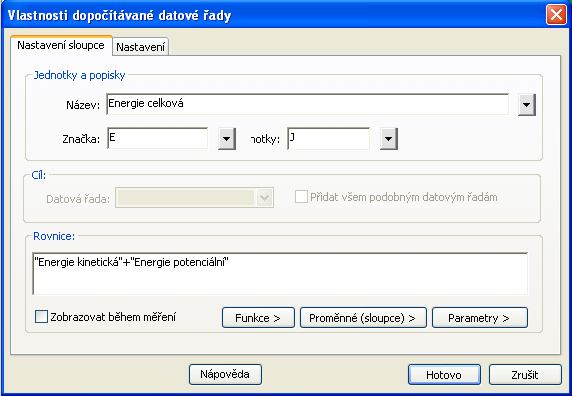
Task: Click the Značka field containing E
Action: pyautogui.click(x=158, y=138)
